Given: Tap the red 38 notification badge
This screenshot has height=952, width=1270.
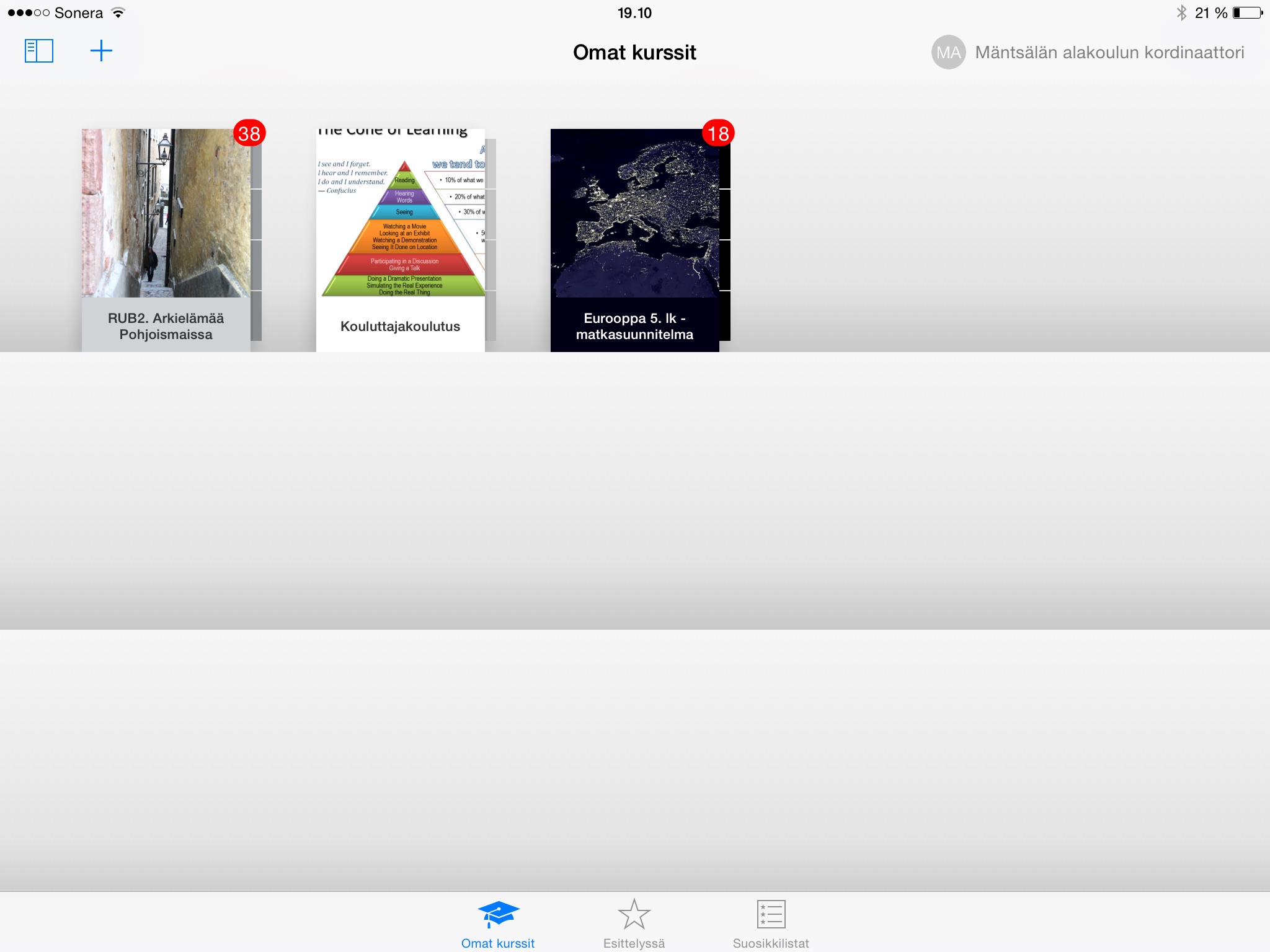Looking at the screenshot, I should coord(249,133).
